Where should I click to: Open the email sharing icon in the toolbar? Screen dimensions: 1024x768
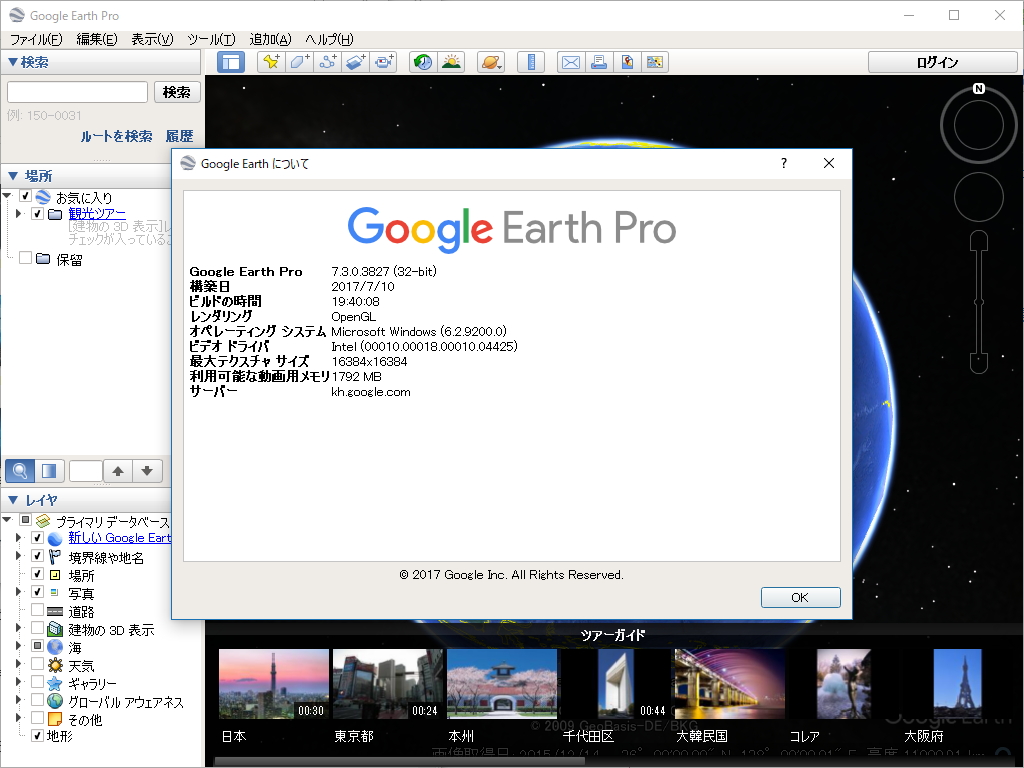coord(570,61)
